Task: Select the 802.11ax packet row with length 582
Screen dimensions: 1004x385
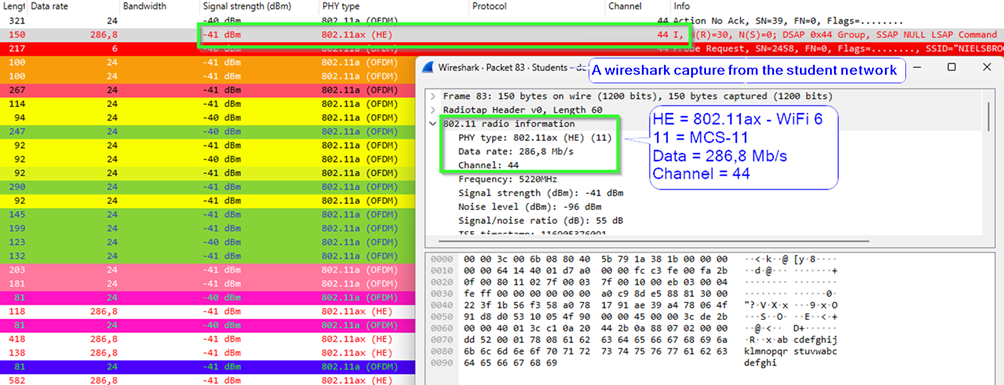Action: click(x=208, y=381)
